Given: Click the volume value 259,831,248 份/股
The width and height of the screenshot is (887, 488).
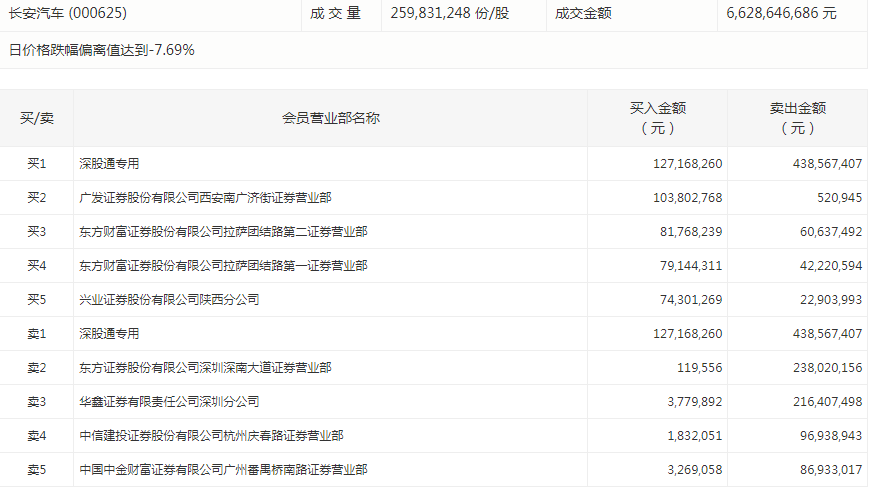Looking at the screenshot, I should 450,13.
